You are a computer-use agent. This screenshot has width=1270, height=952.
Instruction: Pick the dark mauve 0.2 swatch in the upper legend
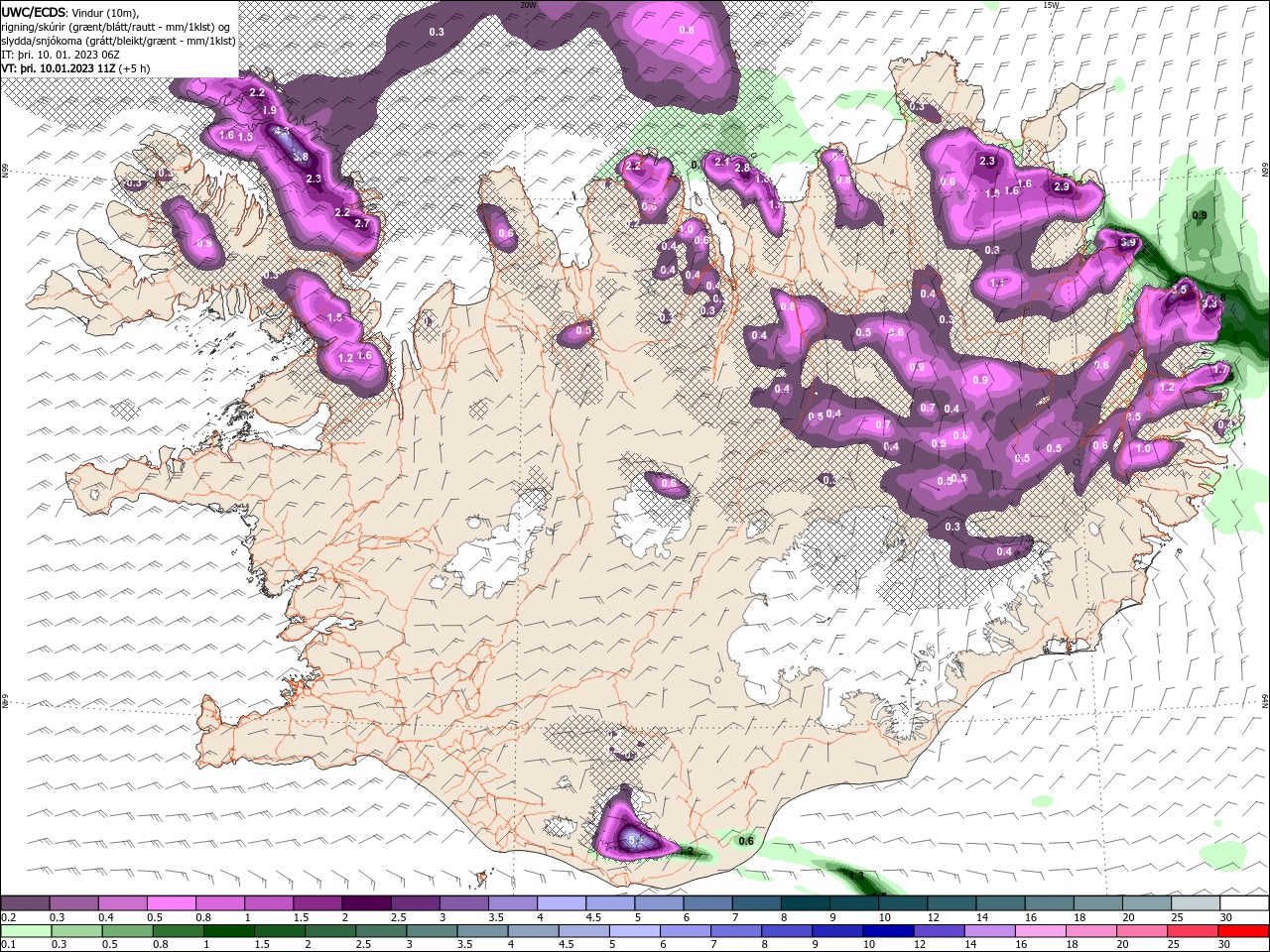click(25, 903)
